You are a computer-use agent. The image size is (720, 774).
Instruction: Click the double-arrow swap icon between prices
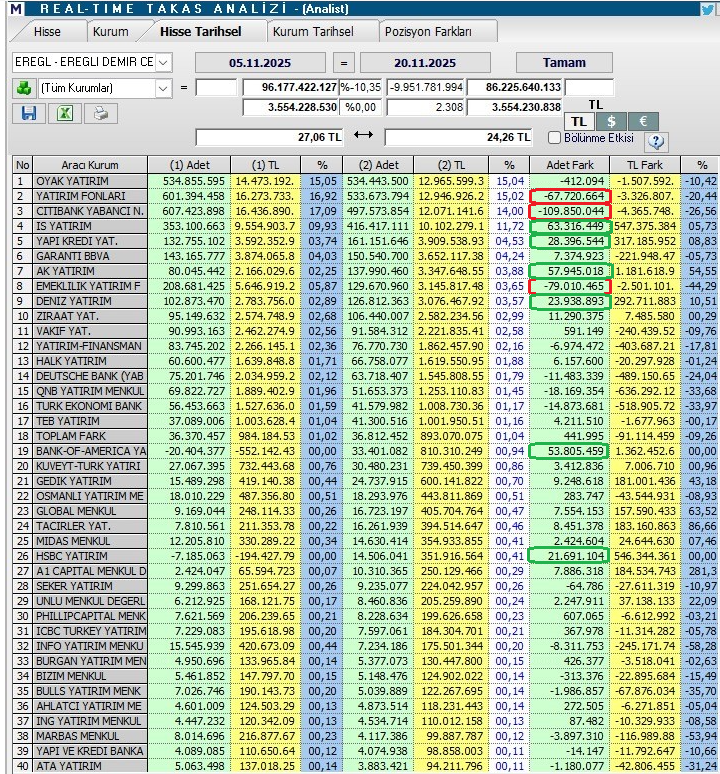pyautogui.click(x=363, y=136)
